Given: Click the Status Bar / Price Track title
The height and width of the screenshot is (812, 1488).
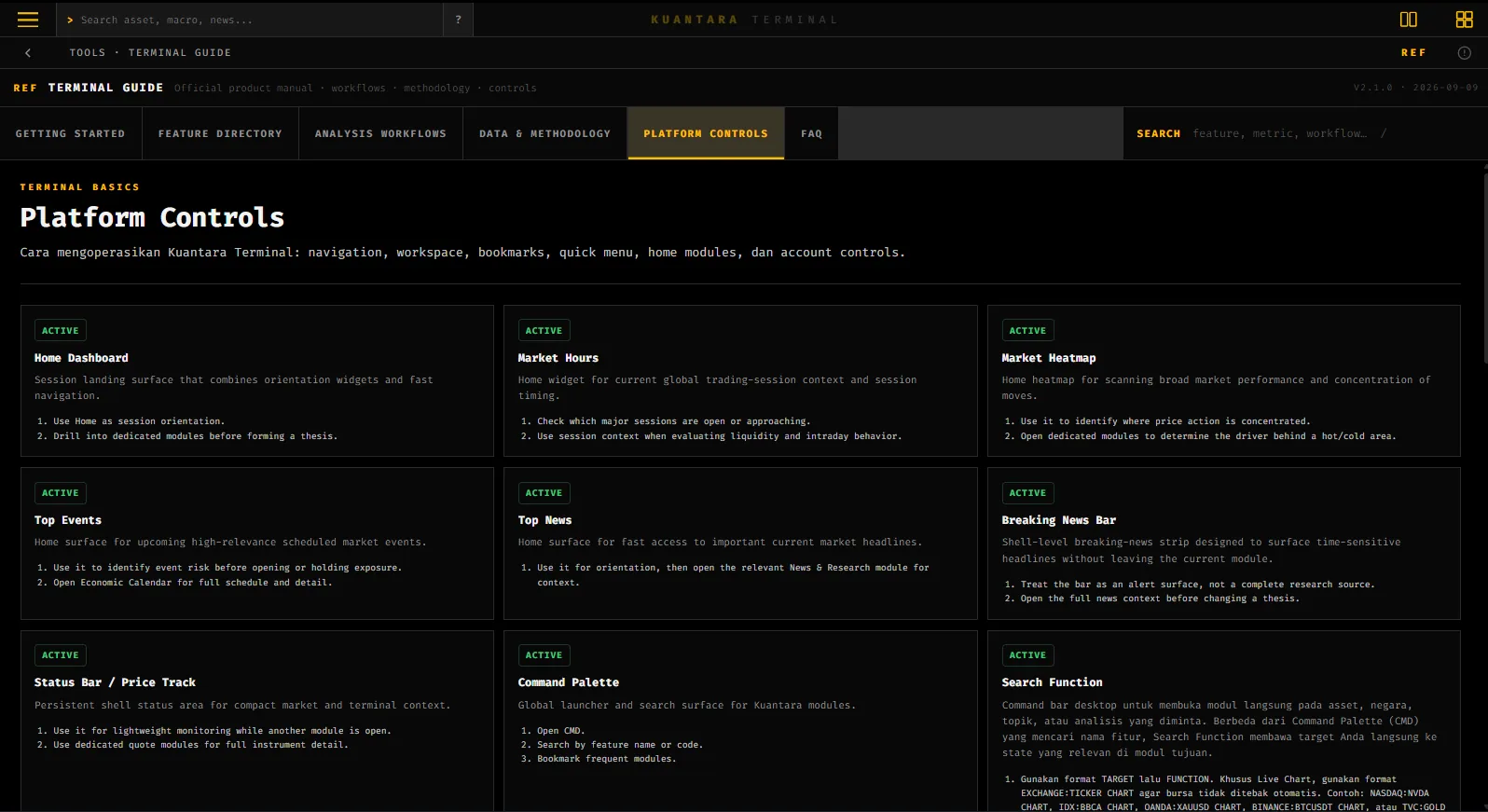Looking at the screenshot, I should 116,682.
